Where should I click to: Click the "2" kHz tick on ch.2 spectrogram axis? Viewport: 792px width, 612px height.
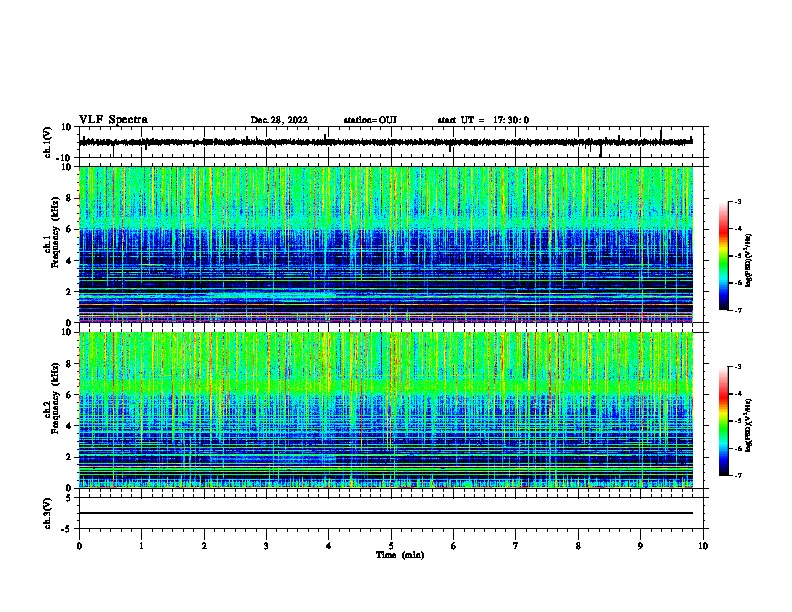click(70, 457)
